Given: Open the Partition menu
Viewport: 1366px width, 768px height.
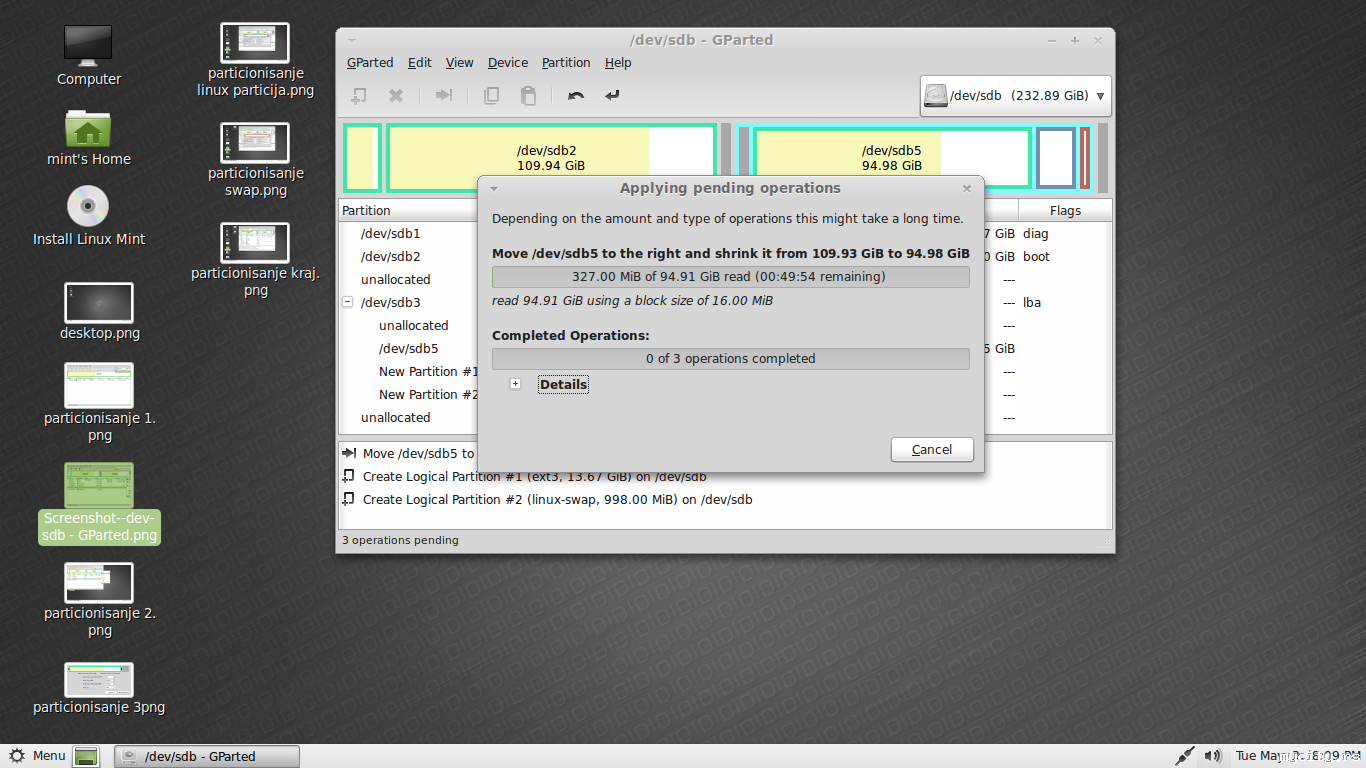Looking at the screenshot, I should click(566, 62).
